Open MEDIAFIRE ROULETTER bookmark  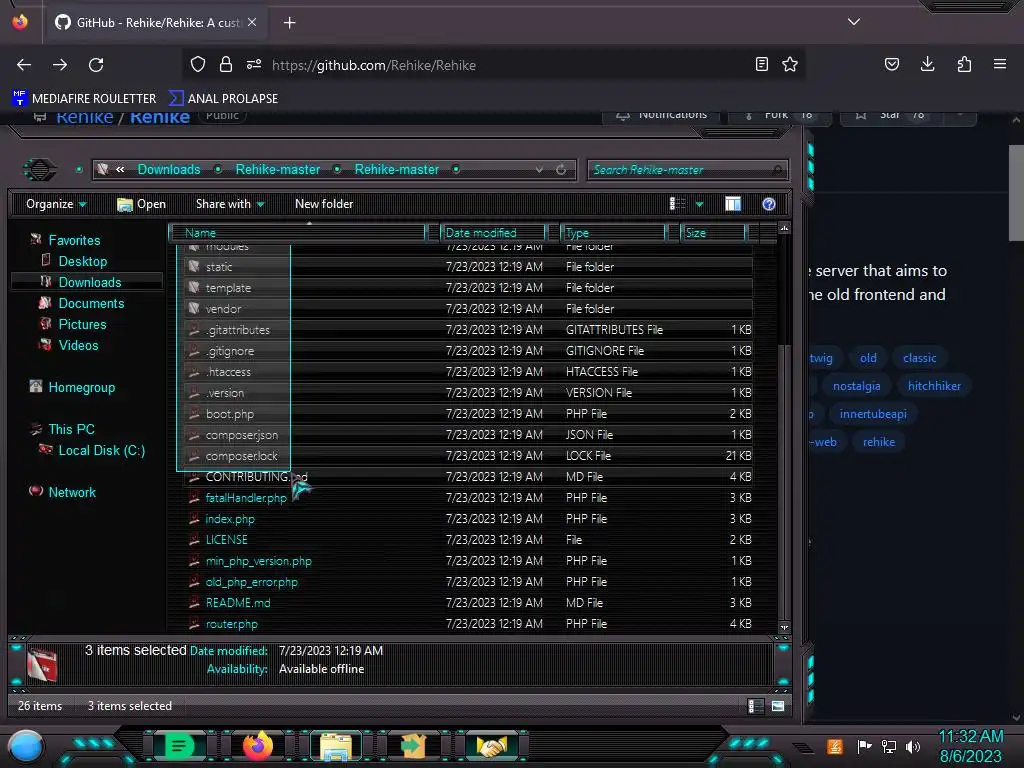pyautogui.click(x=84, y=99)
